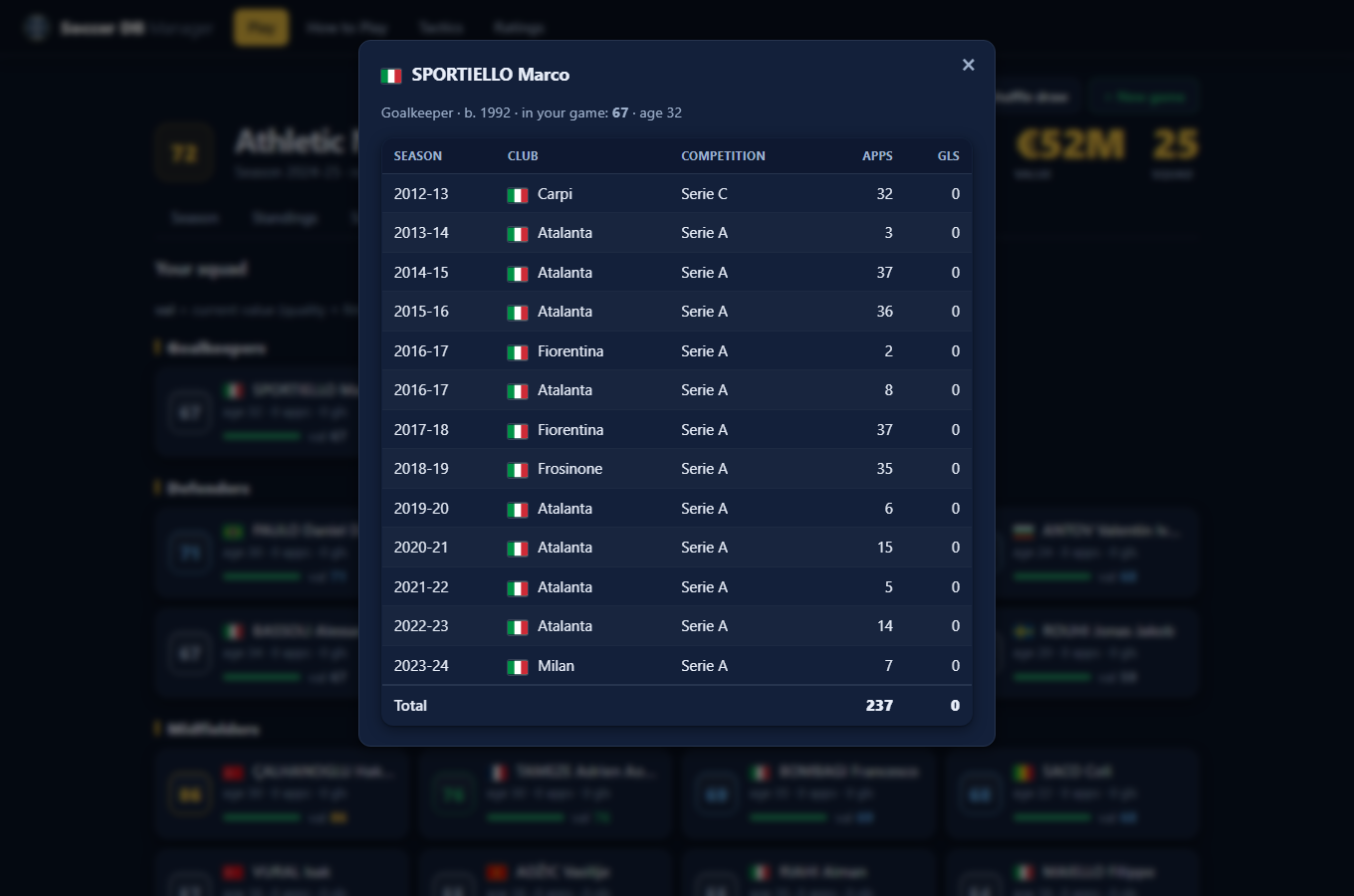The image size is (1354, 896).
Task: Click the APPS column header
Action: pos(877,156)
